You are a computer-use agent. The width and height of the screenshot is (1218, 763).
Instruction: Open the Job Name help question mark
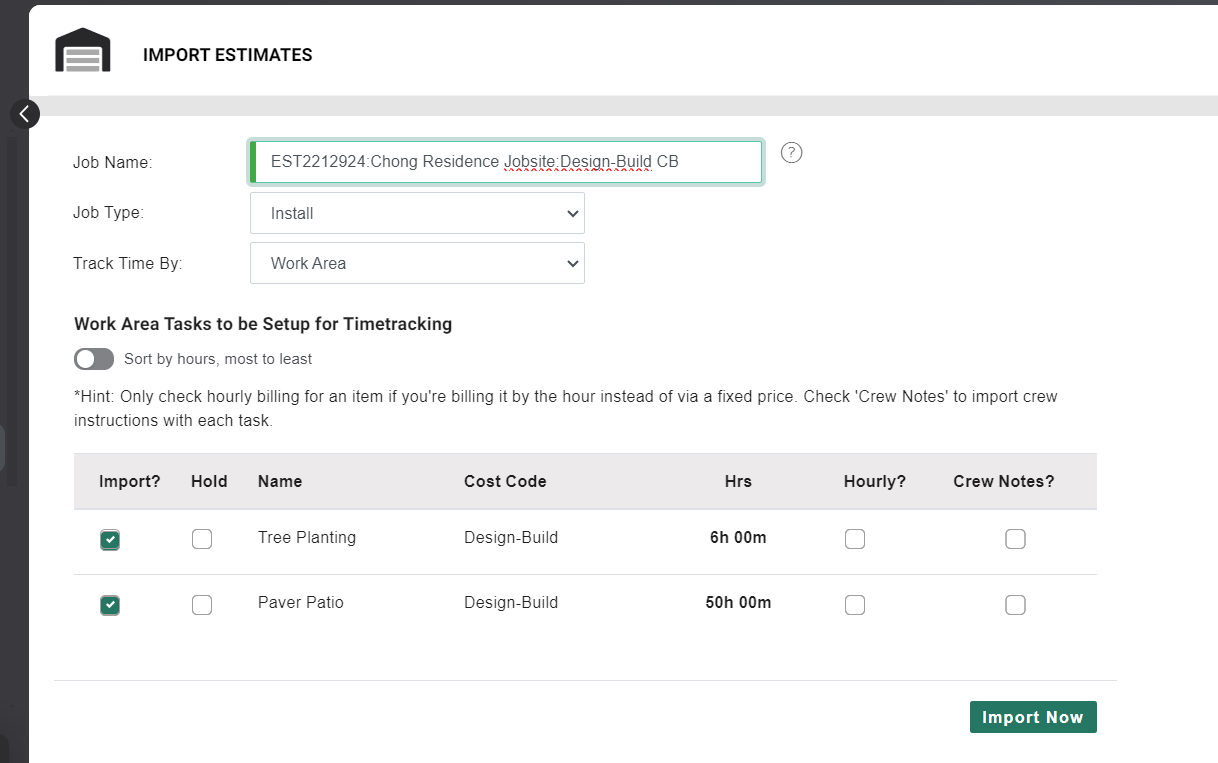click(792, 152)
